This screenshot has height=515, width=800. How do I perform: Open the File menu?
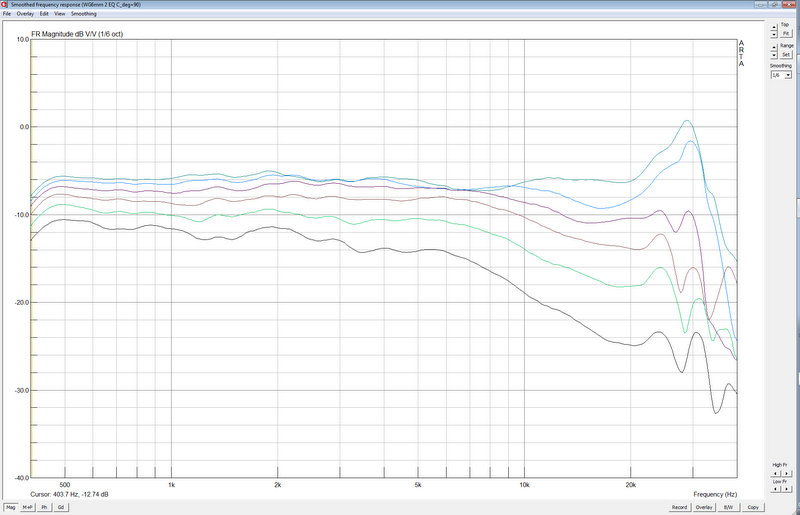click(8, 14)
